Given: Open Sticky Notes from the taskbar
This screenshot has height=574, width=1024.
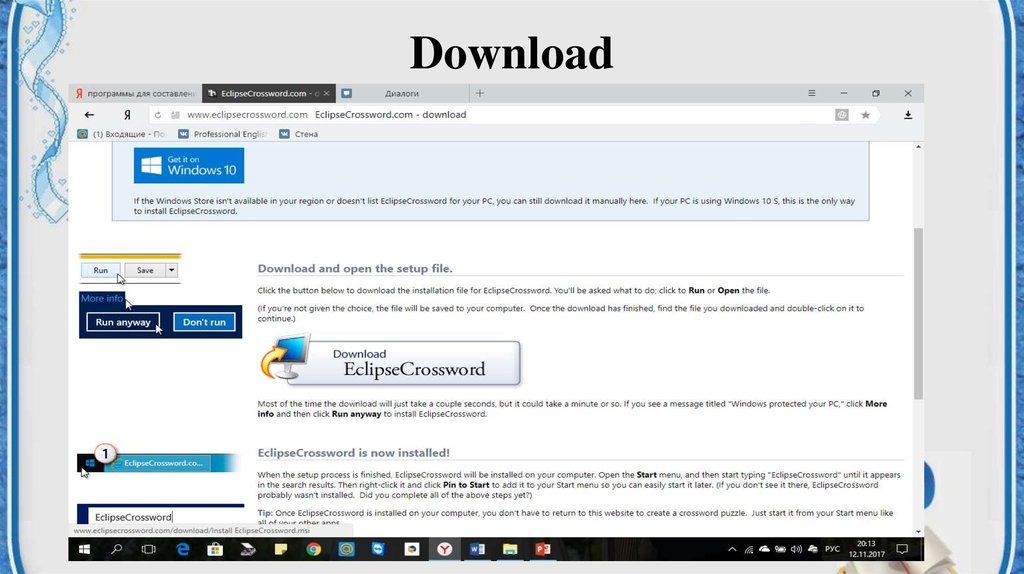Looking at the screenshot, I should (281, 549).
